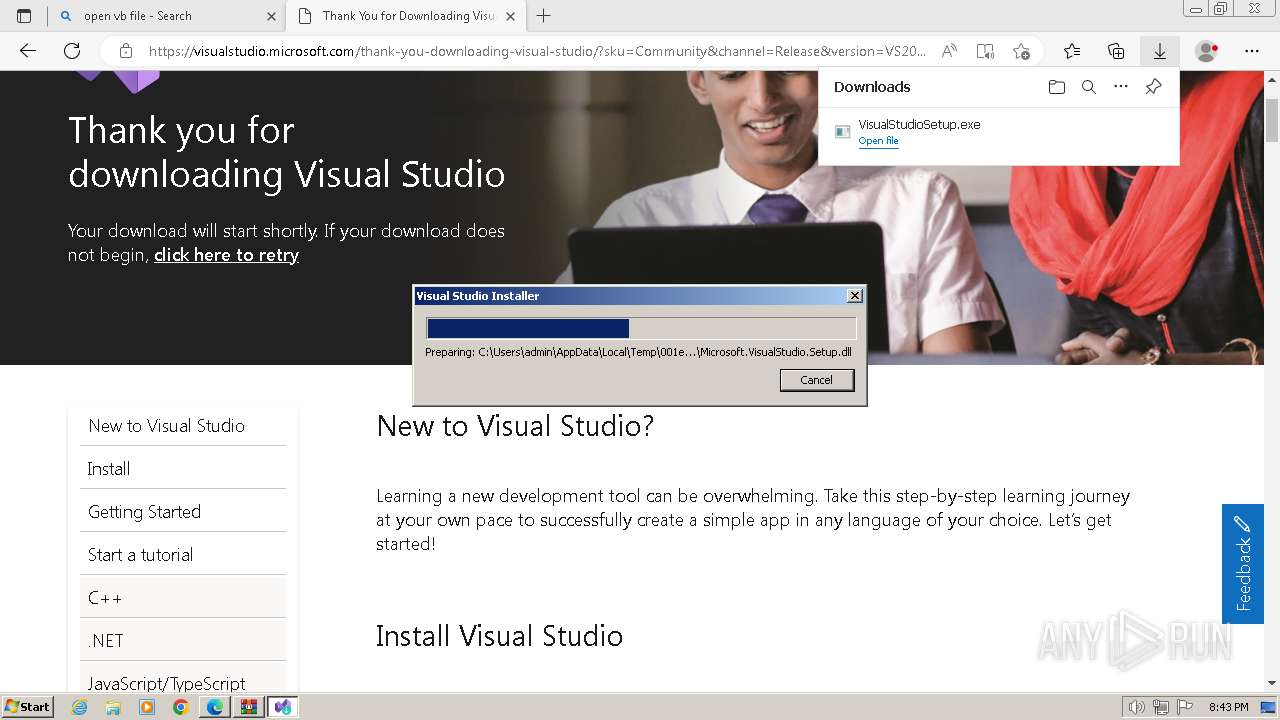1280x720 pixels.
Task: Select the "Thank You for Downloading" tab
Action: click(x=405, y=16)
